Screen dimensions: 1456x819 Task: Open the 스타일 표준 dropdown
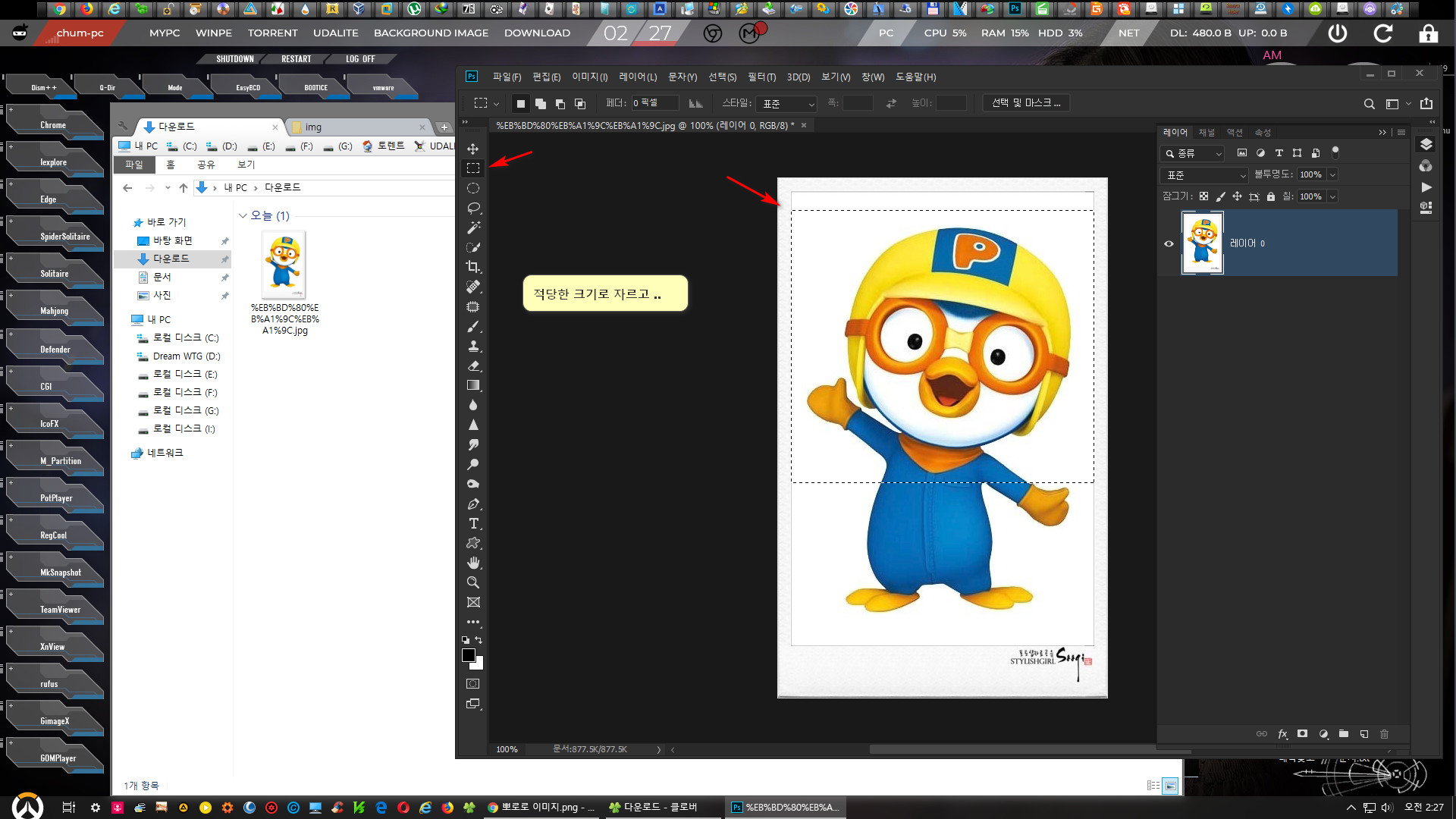(788, 104)
